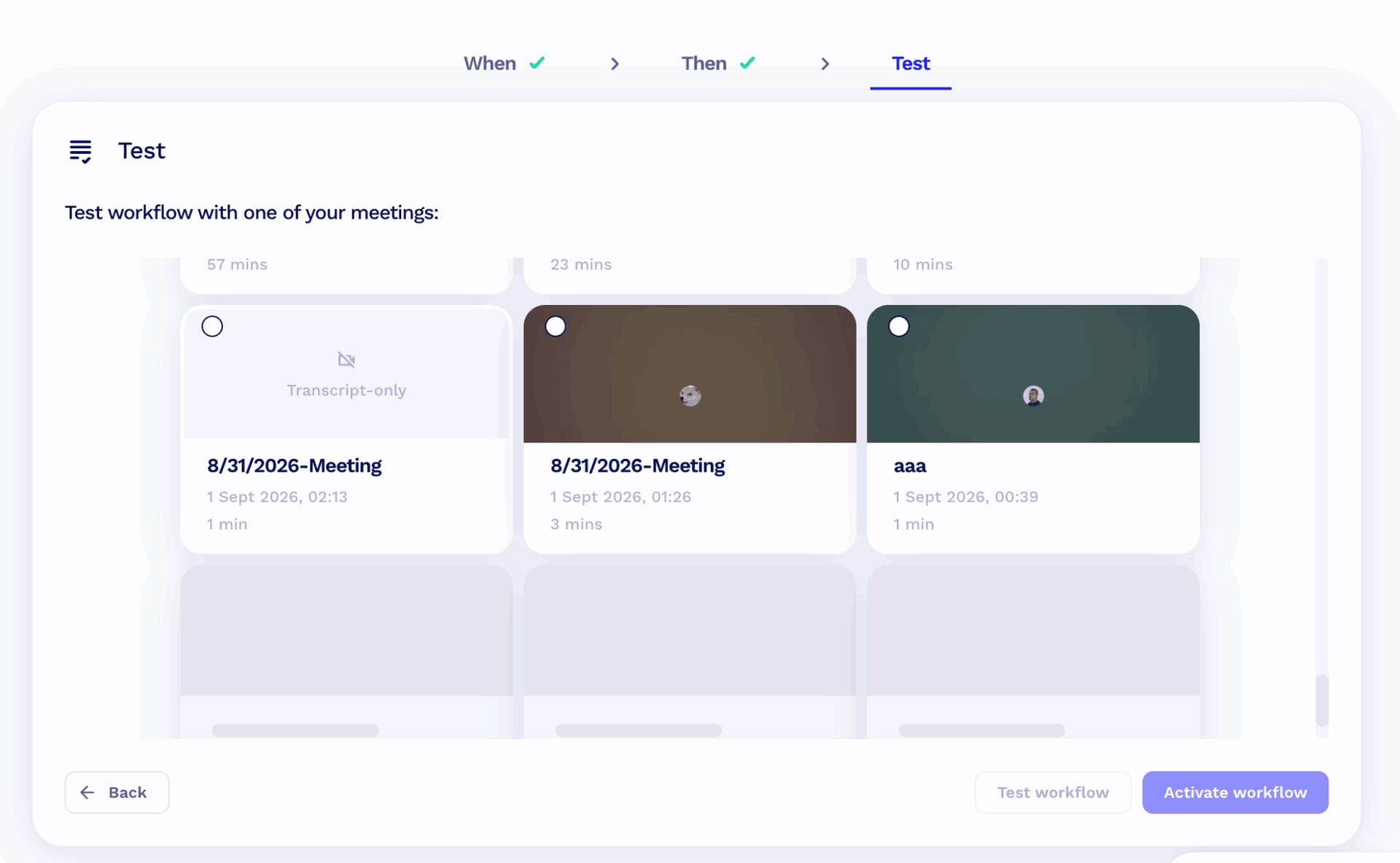Click the Back button
Viewport: 1400px width, 863px height.
click(x=117, y=792)
